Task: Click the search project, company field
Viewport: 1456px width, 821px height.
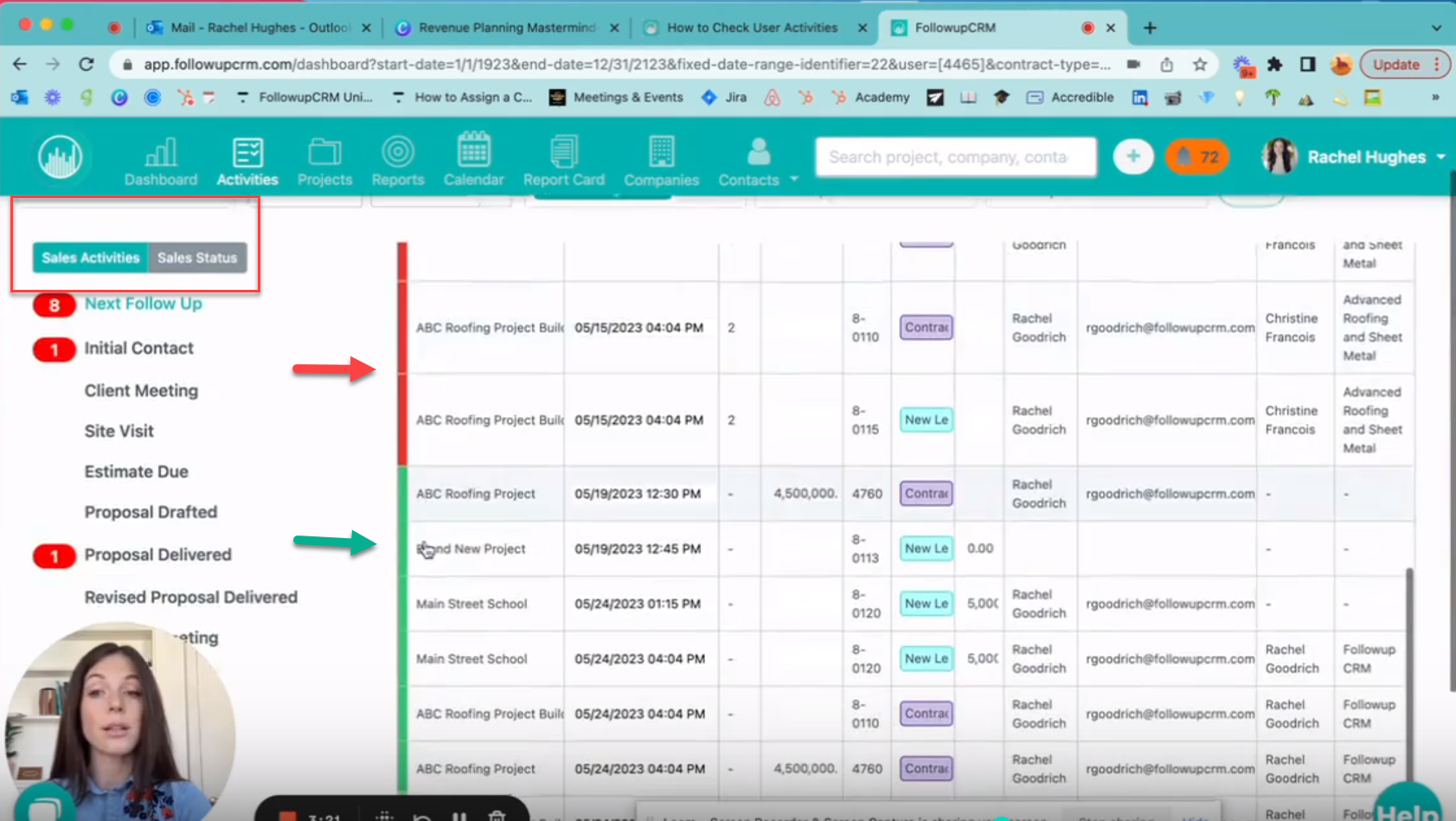Action: [x=955, y=157]
